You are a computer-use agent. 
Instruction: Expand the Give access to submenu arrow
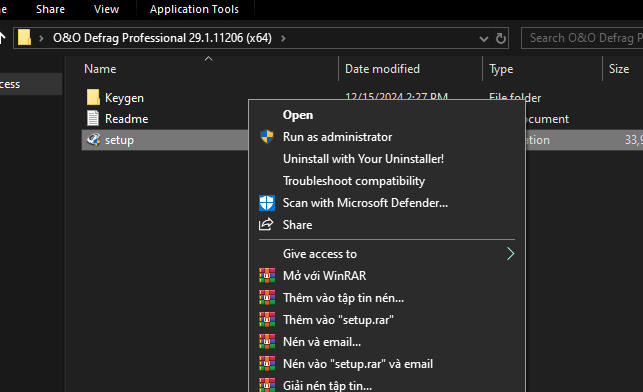coord(510,254)
